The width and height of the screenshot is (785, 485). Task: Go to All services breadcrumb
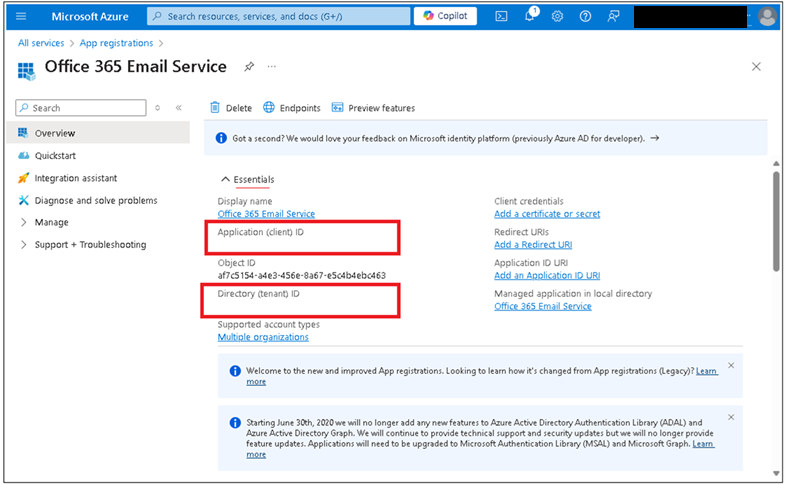(41, 43)
